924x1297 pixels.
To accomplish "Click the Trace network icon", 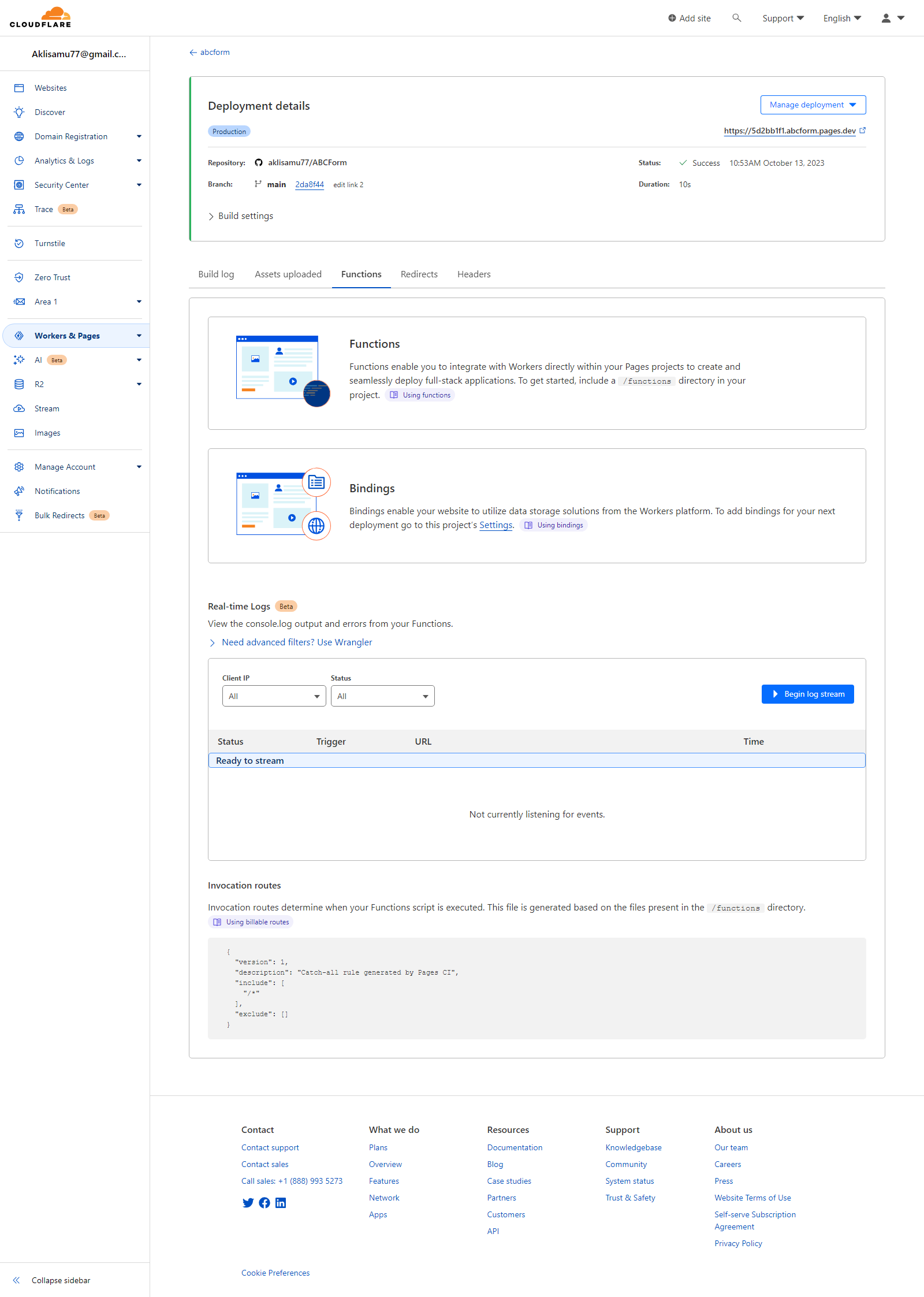I will pyautogui.click(x=19, y=209).
